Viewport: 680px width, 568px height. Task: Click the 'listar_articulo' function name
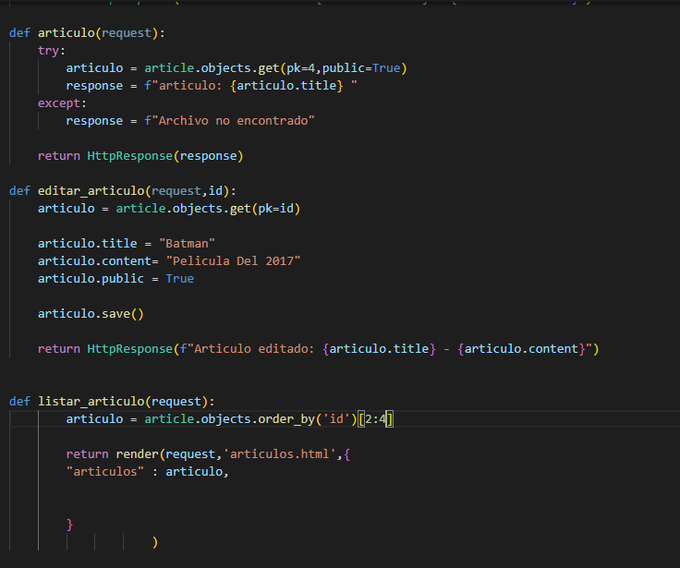[x=91, y=402]
